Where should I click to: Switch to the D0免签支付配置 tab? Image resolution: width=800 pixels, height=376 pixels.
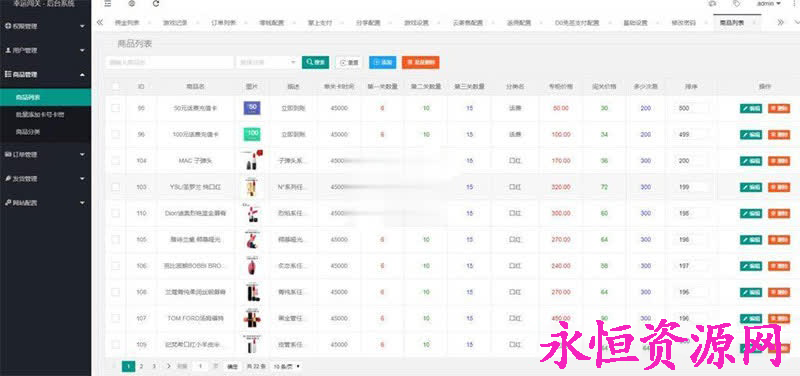(577, 23)
